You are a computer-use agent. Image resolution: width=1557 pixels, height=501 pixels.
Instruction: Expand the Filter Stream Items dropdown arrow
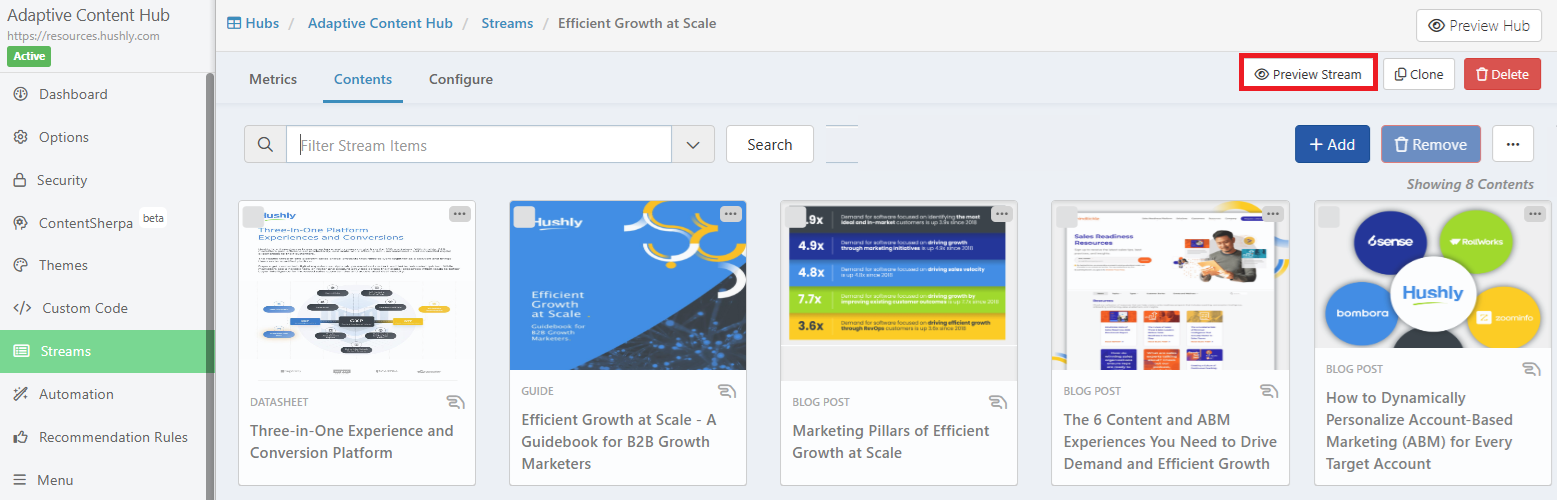(693, 144)
